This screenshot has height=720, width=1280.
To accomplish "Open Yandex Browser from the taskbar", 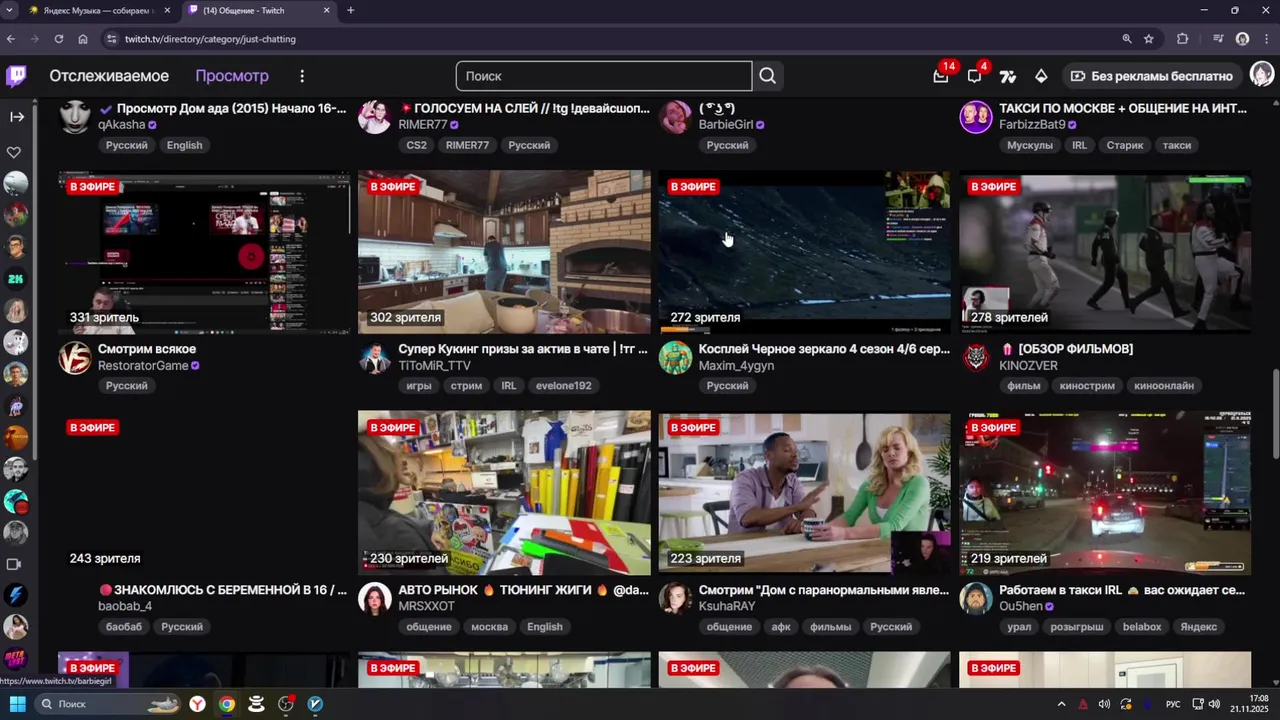I will pos(198,704).
